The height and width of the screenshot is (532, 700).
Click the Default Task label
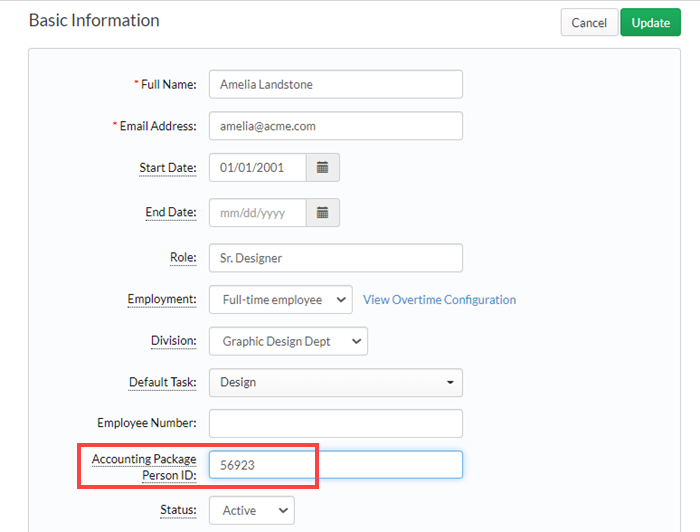(162, 382)
